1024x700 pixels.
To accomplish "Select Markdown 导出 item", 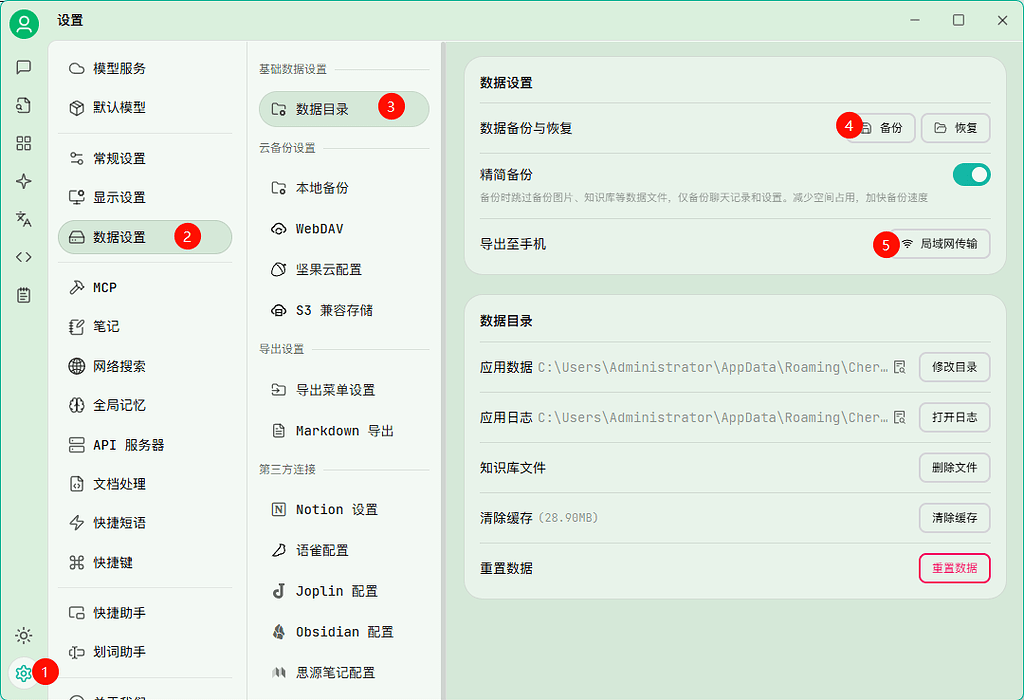I will [344, 431].
